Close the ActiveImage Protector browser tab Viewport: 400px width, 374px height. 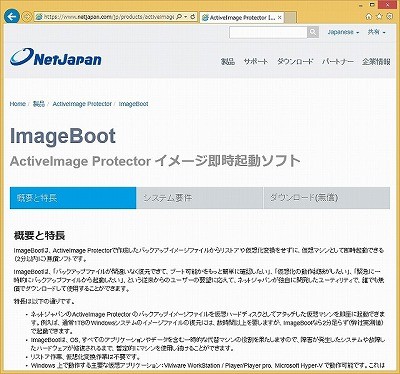tap(279, 18)
